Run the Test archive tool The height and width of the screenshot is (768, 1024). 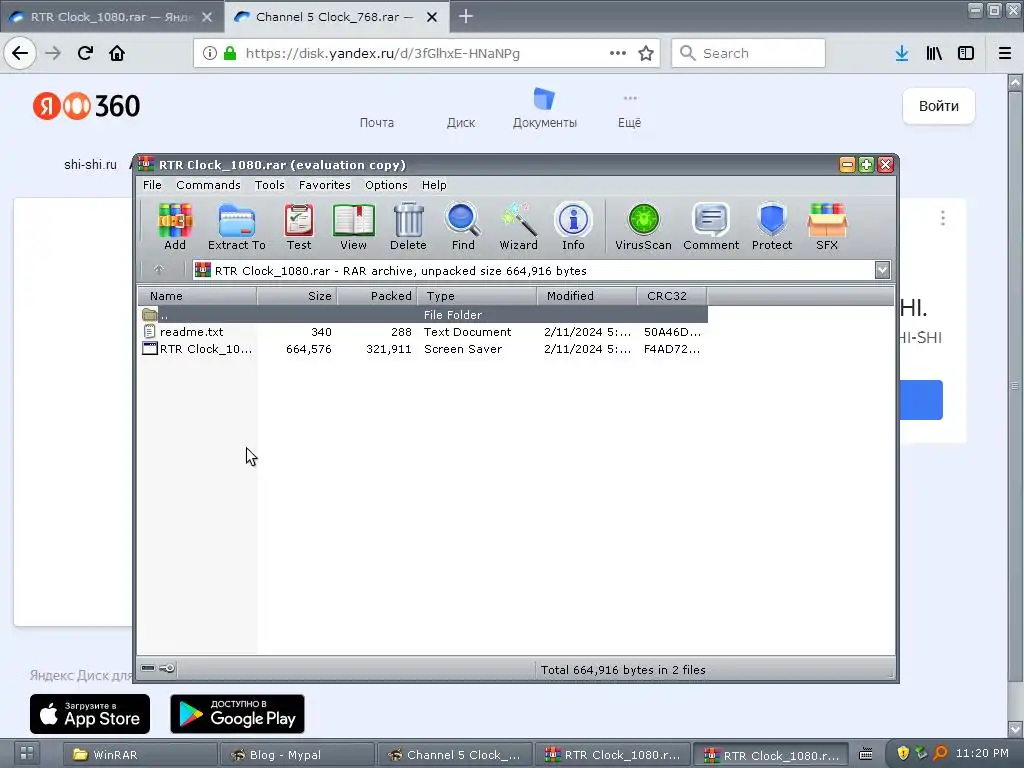point(298,227)
